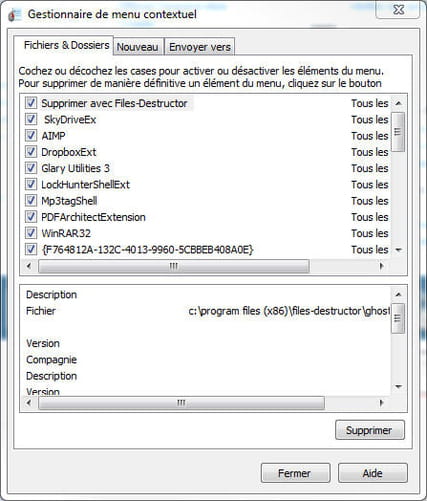The image size is (427, 501).
Task: Uncheck the DropboxExt checkbox
Action: click(31, 152)
